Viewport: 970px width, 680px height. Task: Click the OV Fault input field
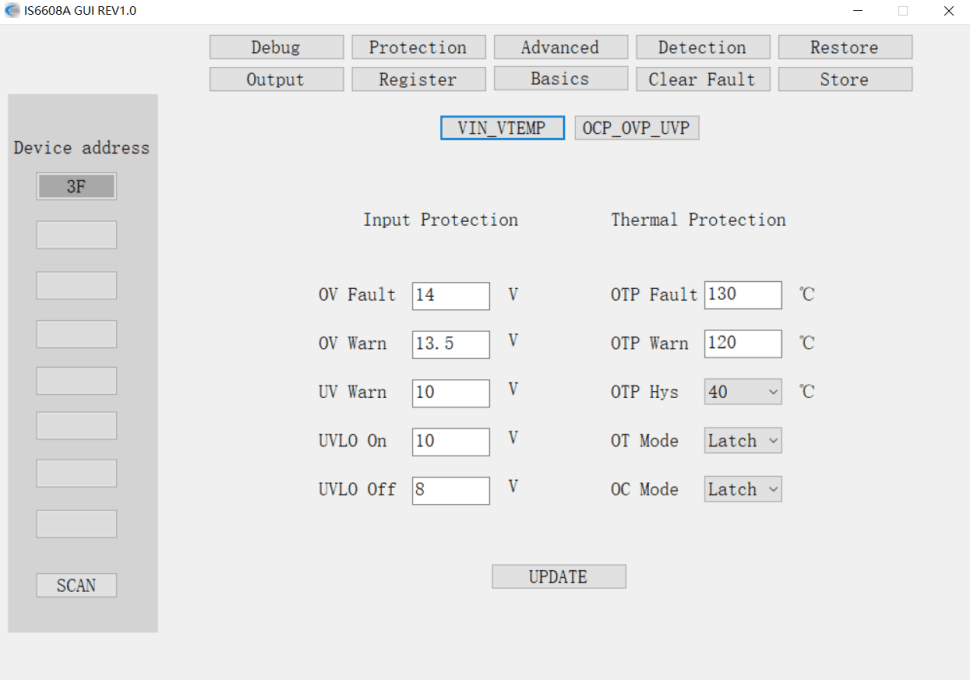(451, 296)
